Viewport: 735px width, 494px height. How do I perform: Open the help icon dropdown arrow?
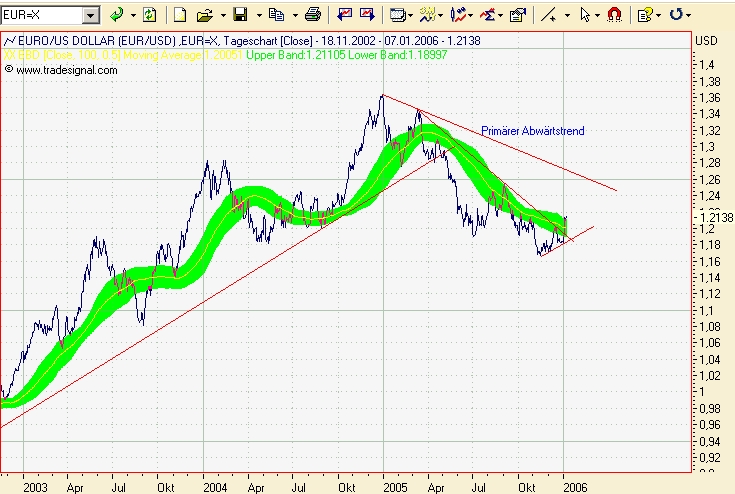point(659,15)
